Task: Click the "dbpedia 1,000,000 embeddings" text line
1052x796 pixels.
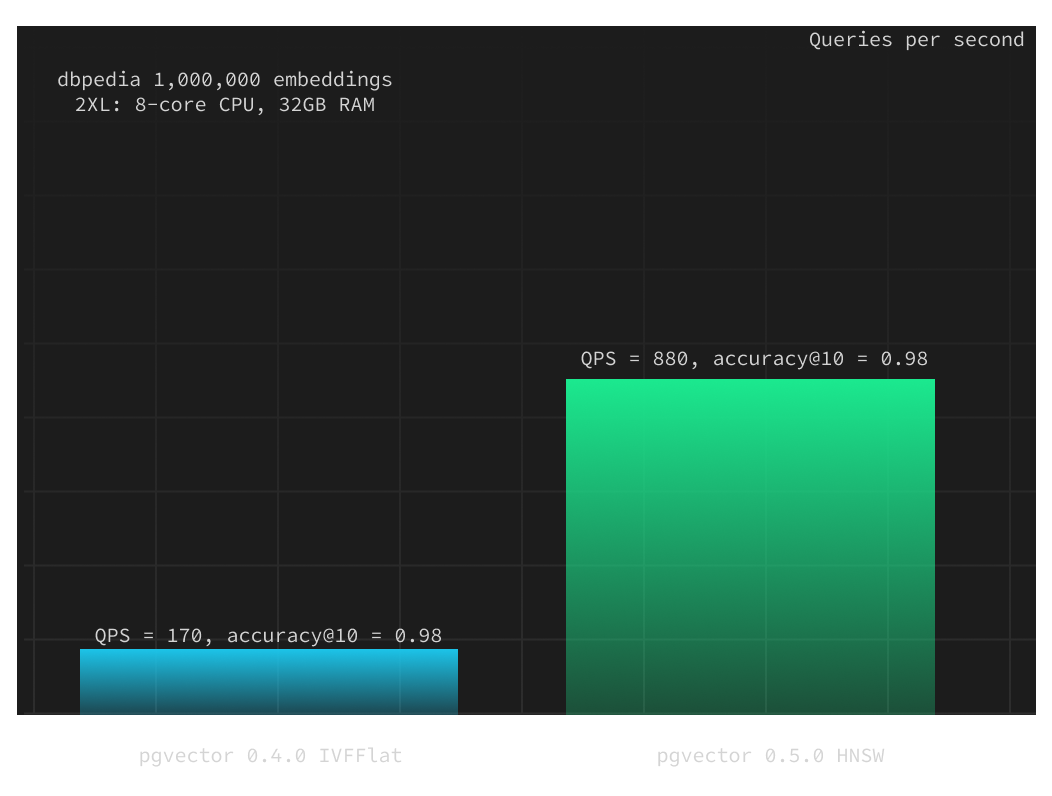Action: [x=225, y=80]
